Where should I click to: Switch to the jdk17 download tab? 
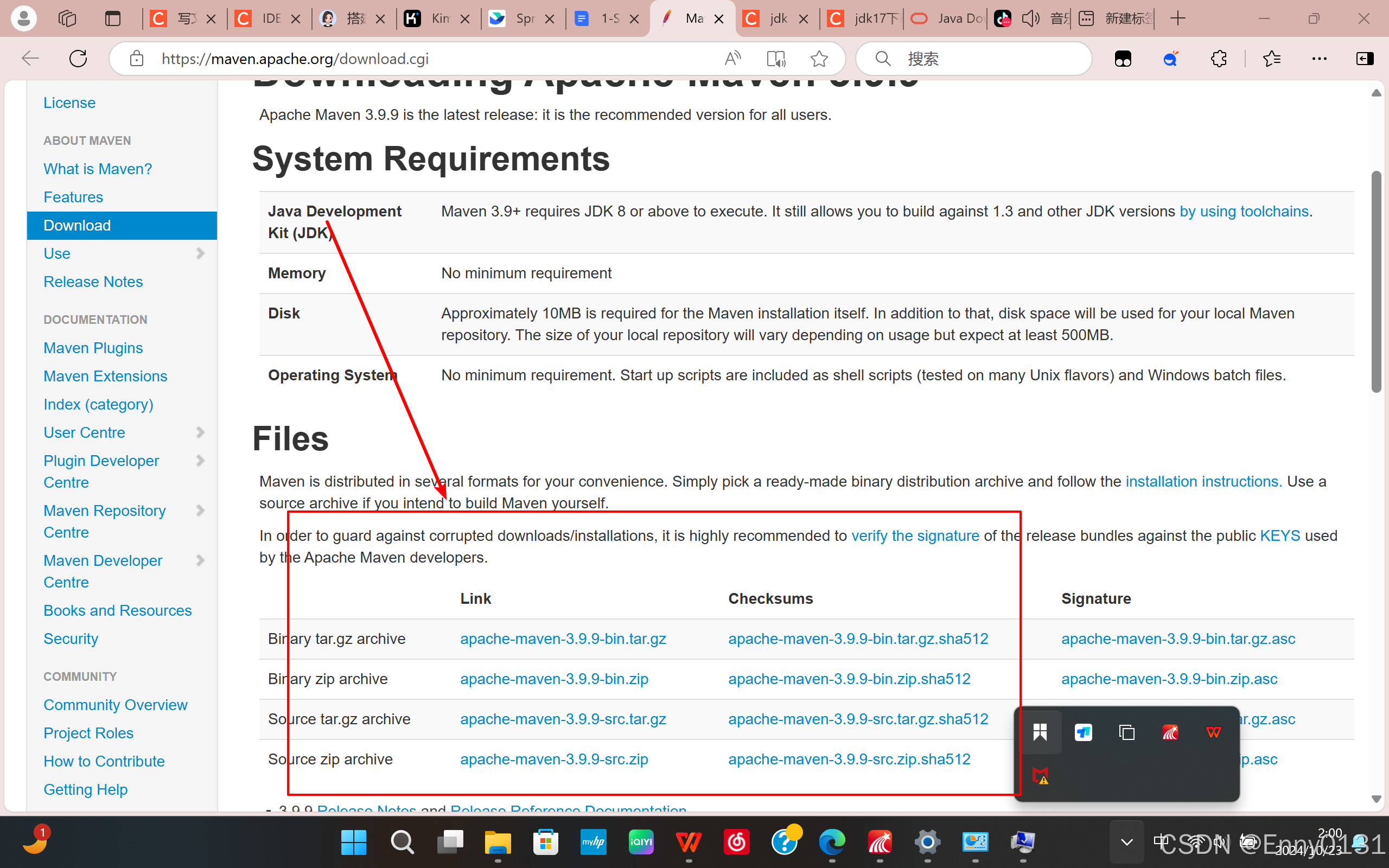(x=863, y=19)
